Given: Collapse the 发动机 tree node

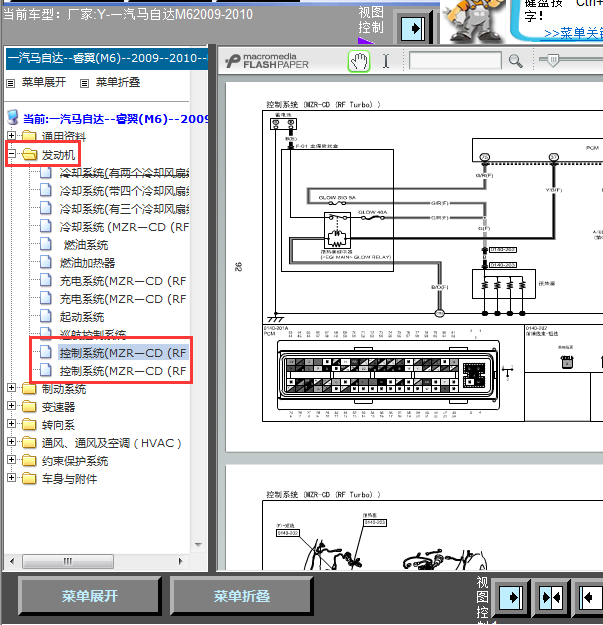Looking at the screenshot, I should [x=12, y=153].
